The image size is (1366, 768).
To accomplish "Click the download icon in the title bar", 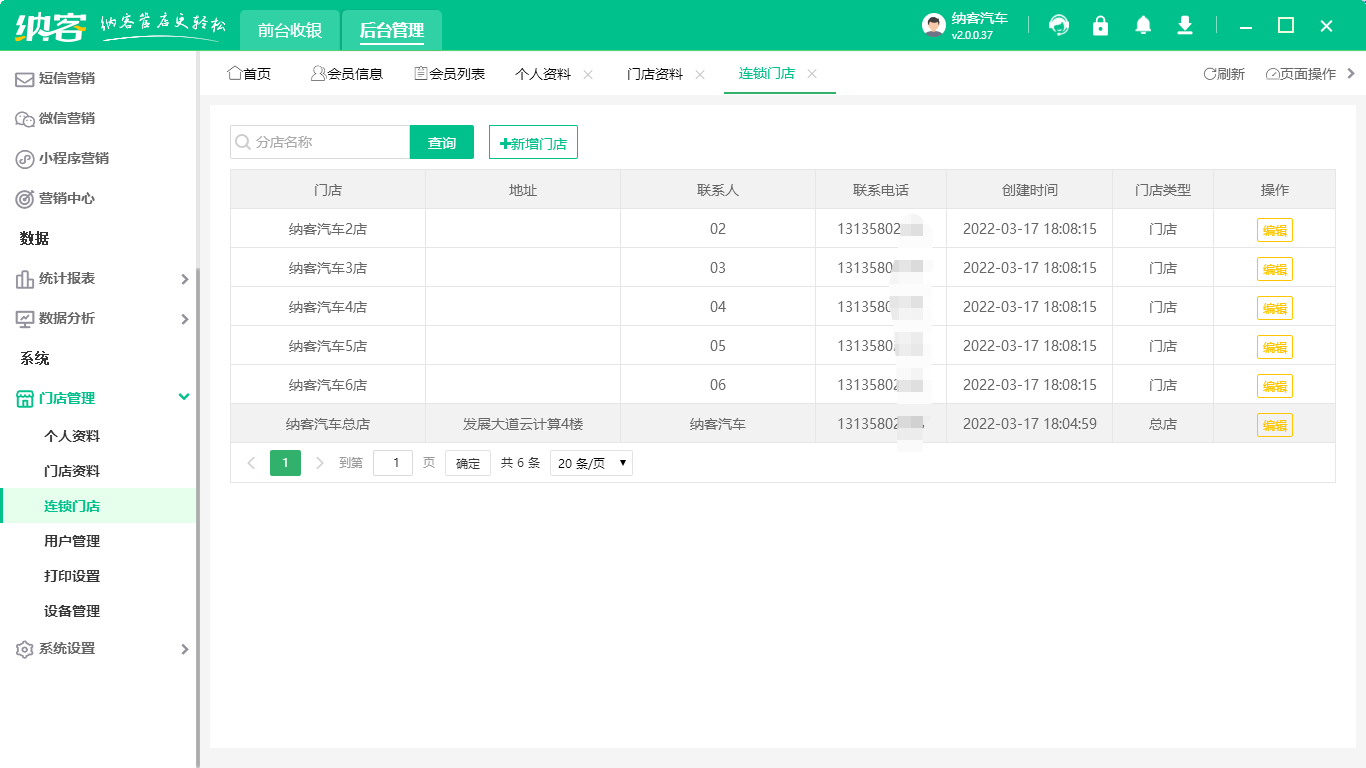I will tap(1184, 25).
